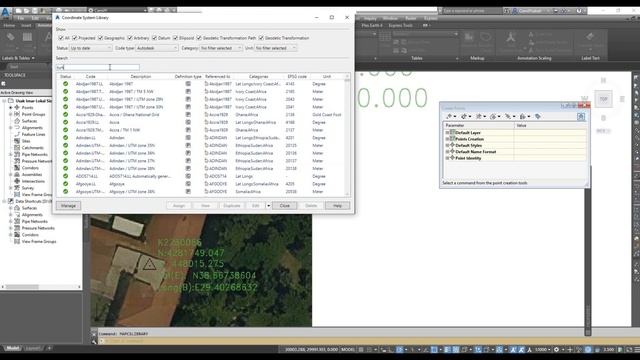Toggle the All checkbox under Show
Screen dimensions: 640x360
[61, 38]
